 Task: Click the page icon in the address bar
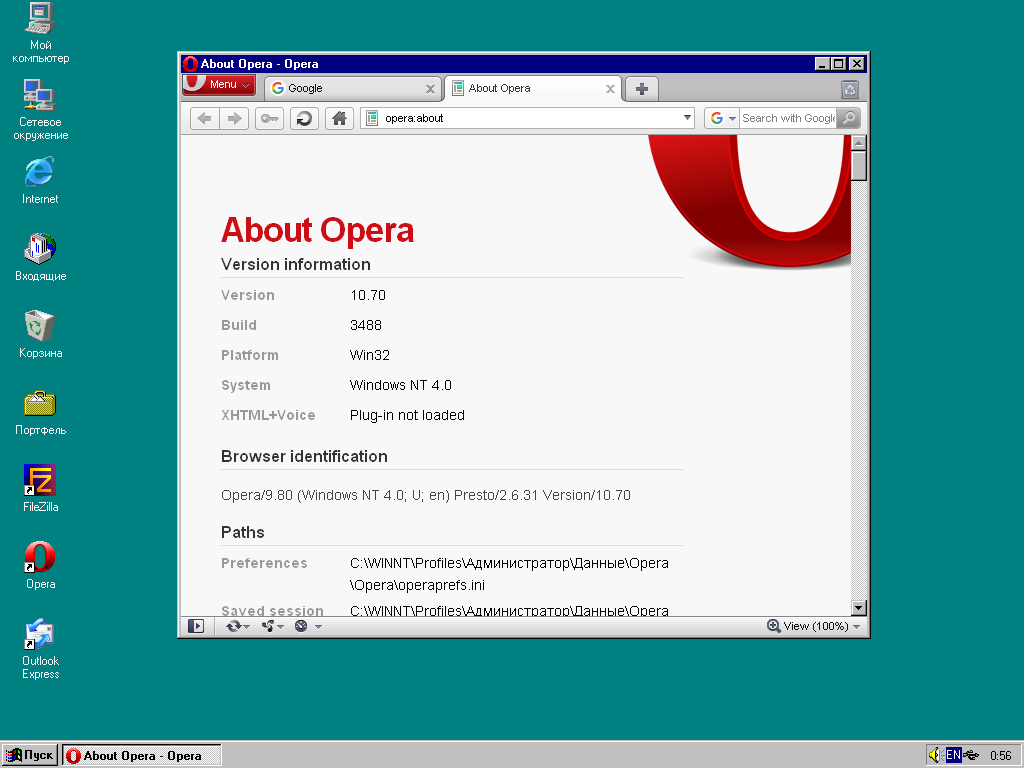tap(372, 118)
